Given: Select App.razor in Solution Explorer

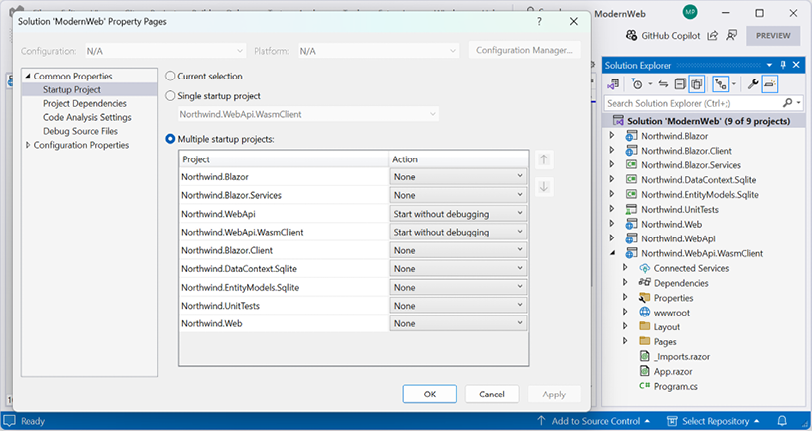Looking at the screenshot, I should pyautogui.click(x=673, y=371).
